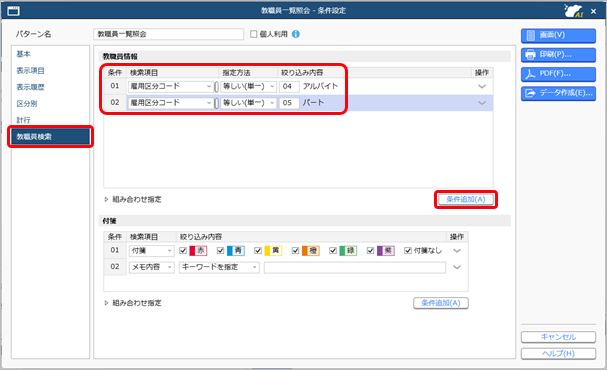607x370 pixels.
Task: Expand 操作 chevron for アルバイト row
Action: [x=482, y=86]
